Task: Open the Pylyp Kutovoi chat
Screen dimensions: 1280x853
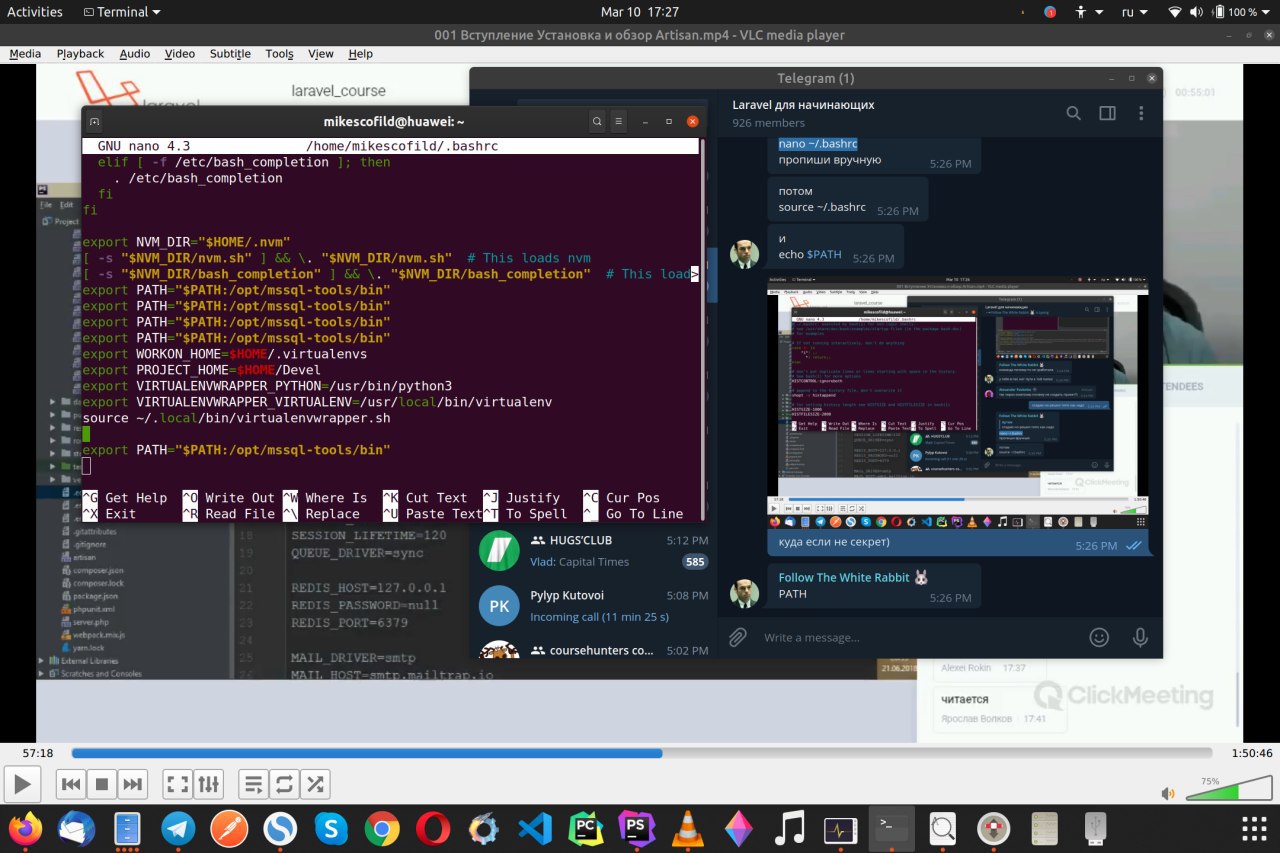Action: pos(593,606)
